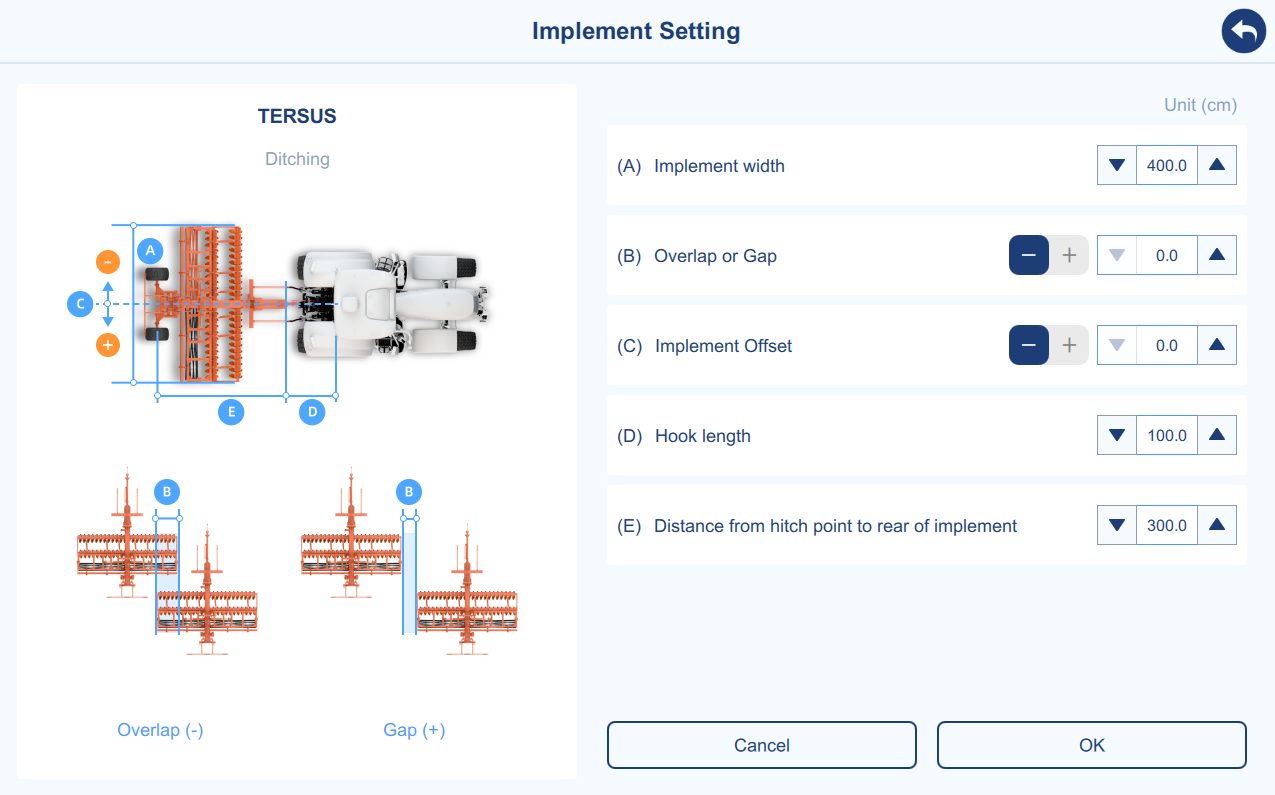Increase Hook length with the up arrow

[x=1217, y=435]
